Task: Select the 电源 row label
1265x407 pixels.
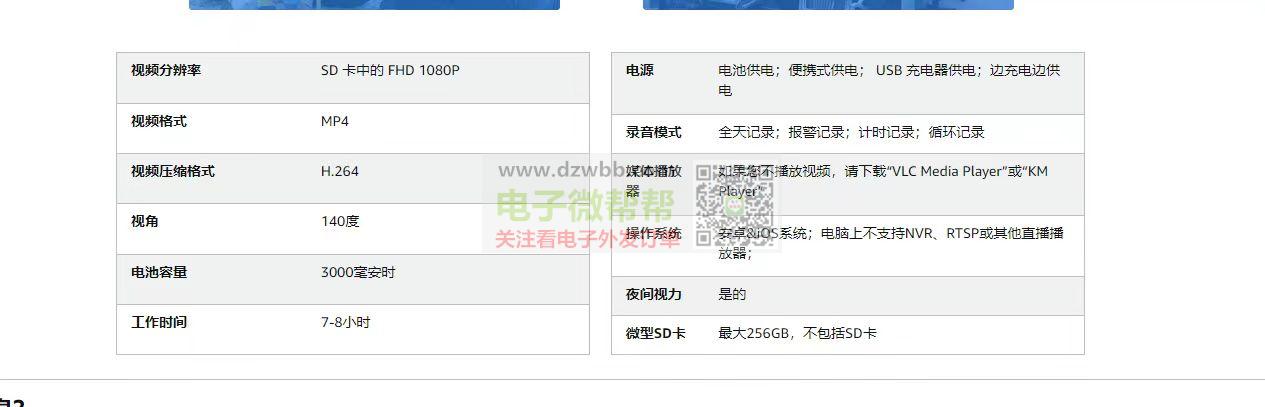Action: click(640, 71)
